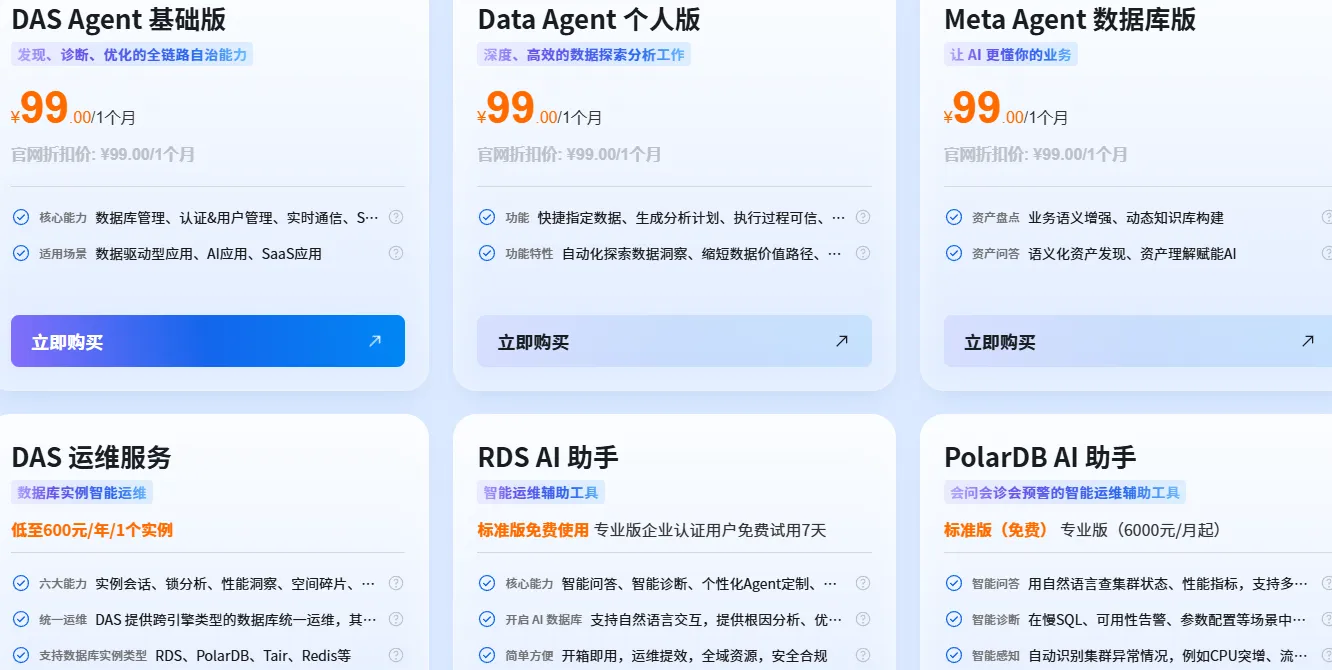Open the DAS 运维服务 title
This screenshot has height=670, width=1332.
(92, 457)
